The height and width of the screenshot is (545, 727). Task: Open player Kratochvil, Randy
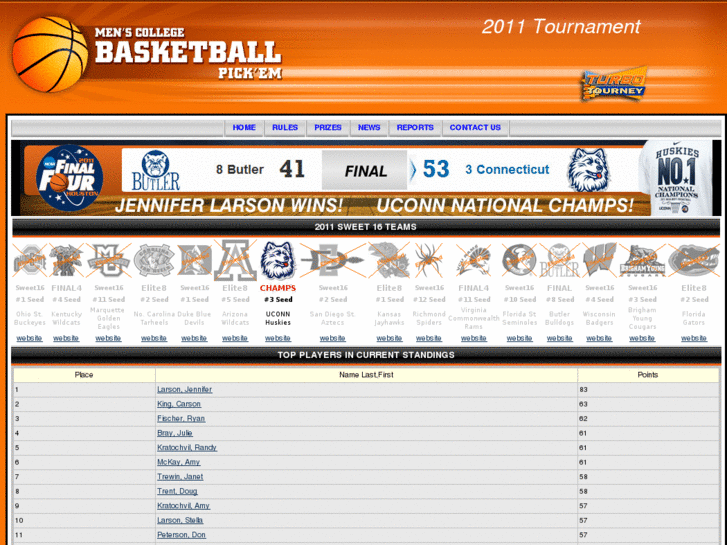[187, 448]
